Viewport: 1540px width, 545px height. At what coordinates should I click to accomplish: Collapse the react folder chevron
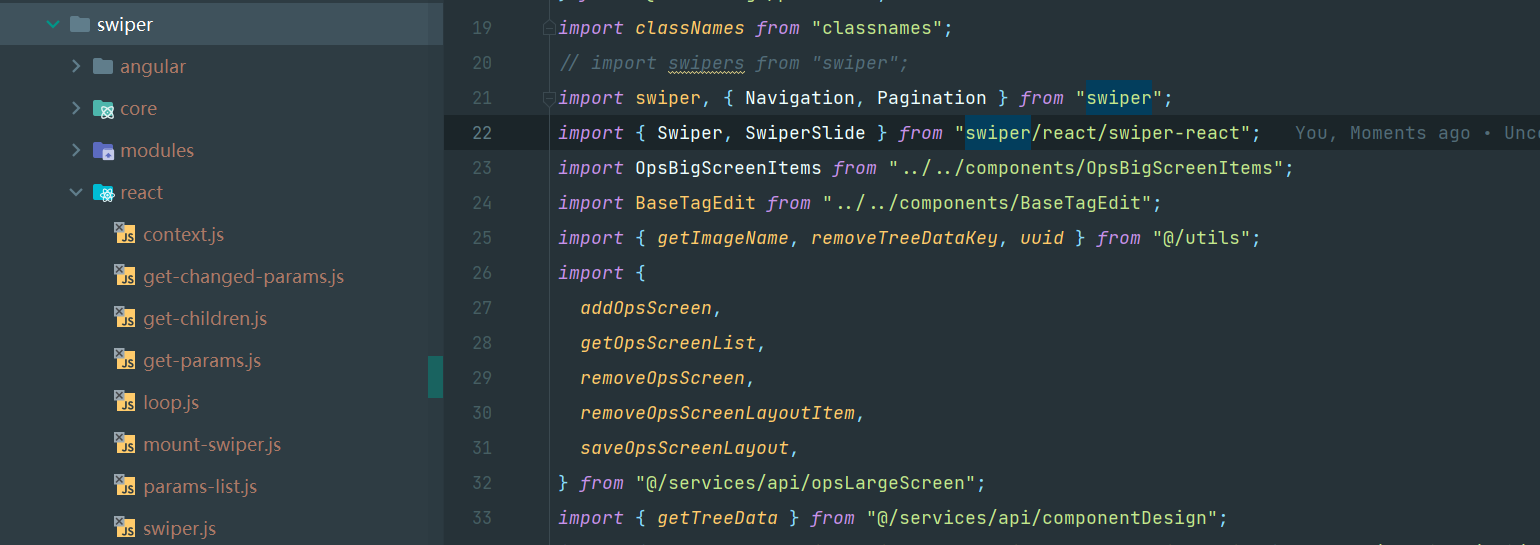point(76,192)
